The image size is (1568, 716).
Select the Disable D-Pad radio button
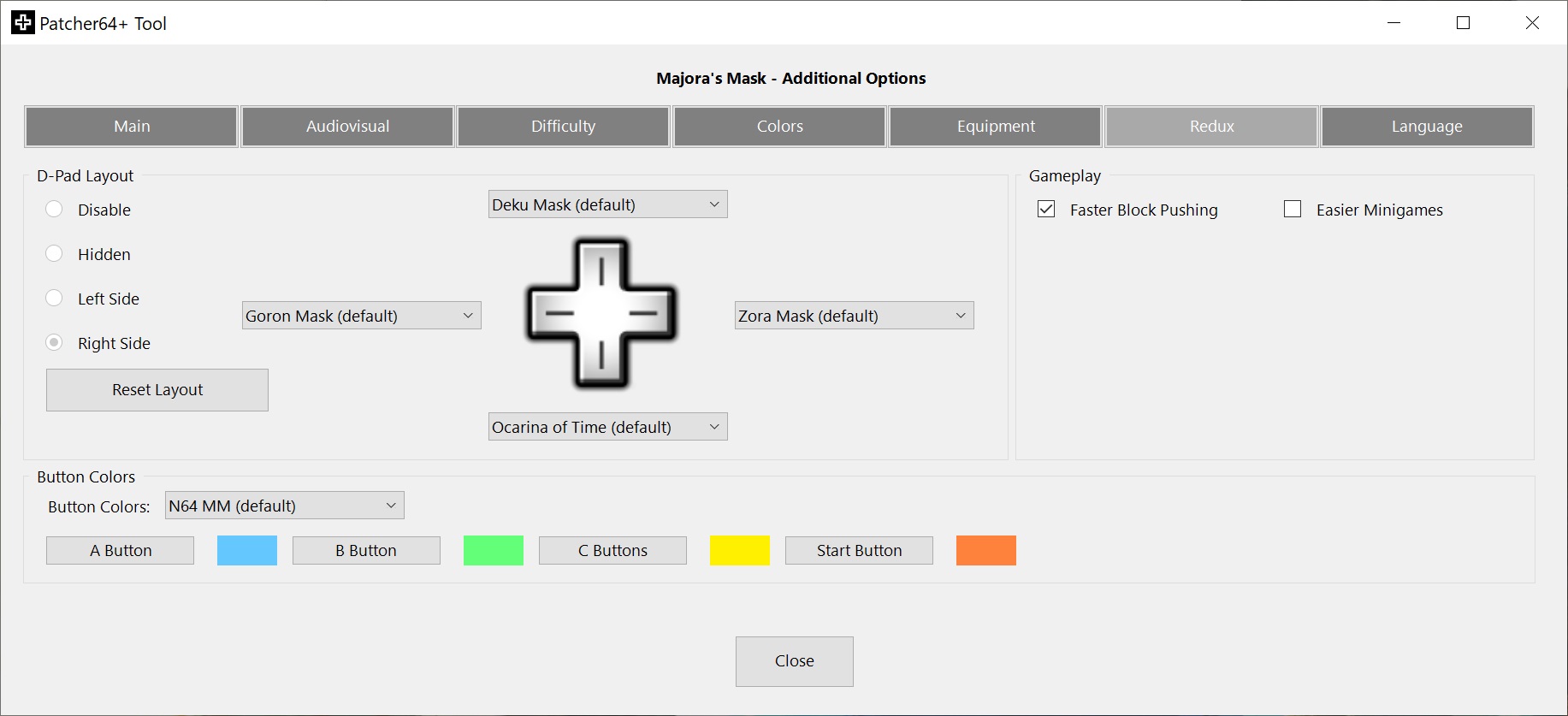[54, 210]
